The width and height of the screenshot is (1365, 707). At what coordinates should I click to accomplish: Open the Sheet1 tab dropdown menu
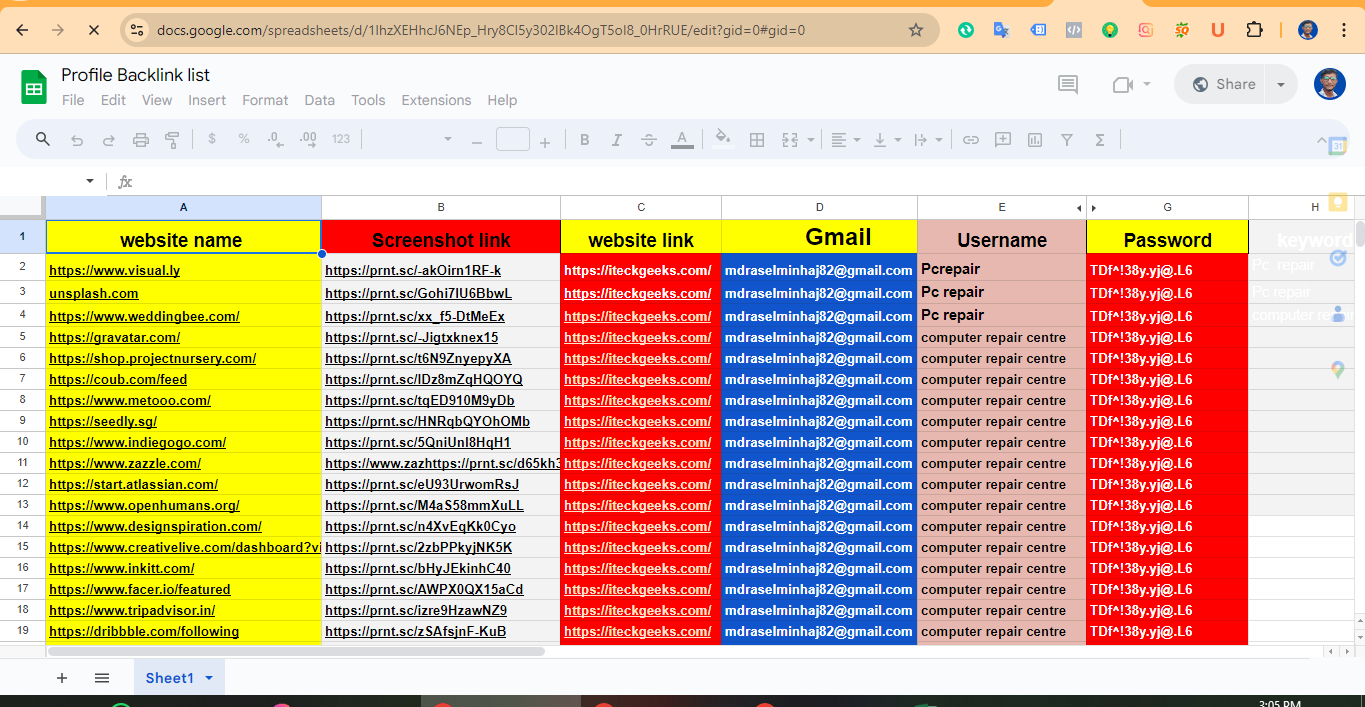coord(209,677)
